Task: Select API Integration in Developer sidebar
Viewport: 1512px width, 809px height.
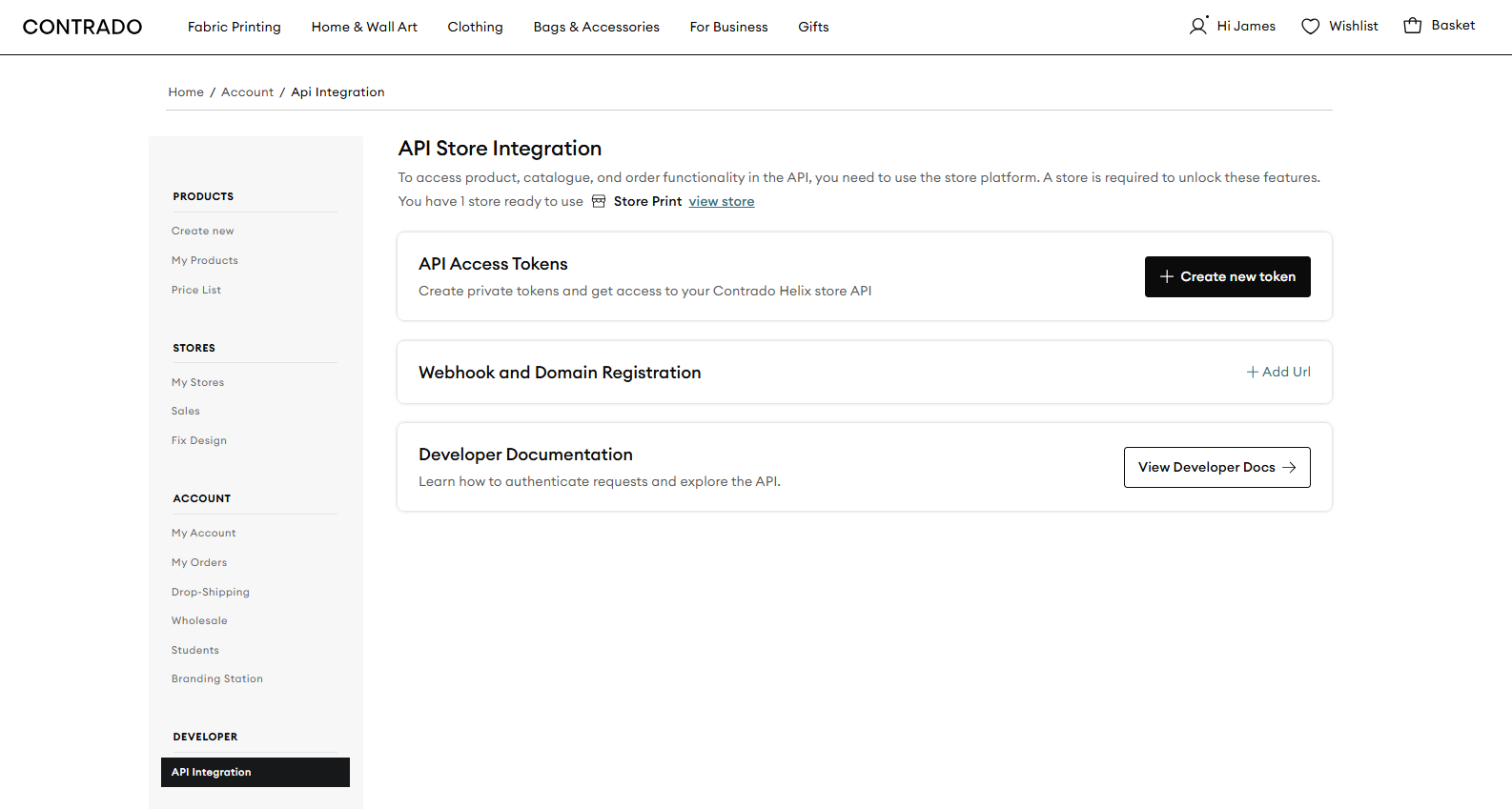Action: (255, 772)
